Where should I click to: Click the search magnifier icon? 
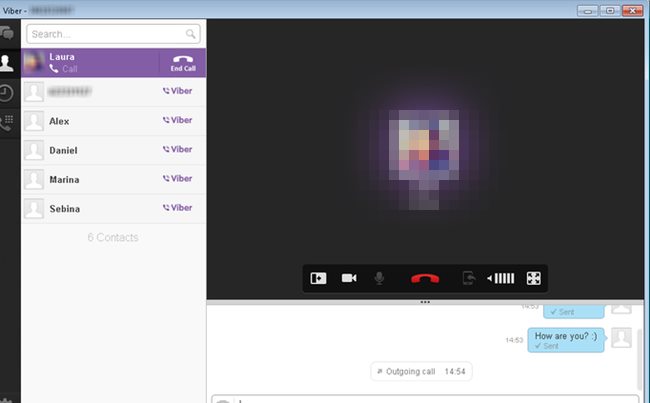click(x=190, y=34)
